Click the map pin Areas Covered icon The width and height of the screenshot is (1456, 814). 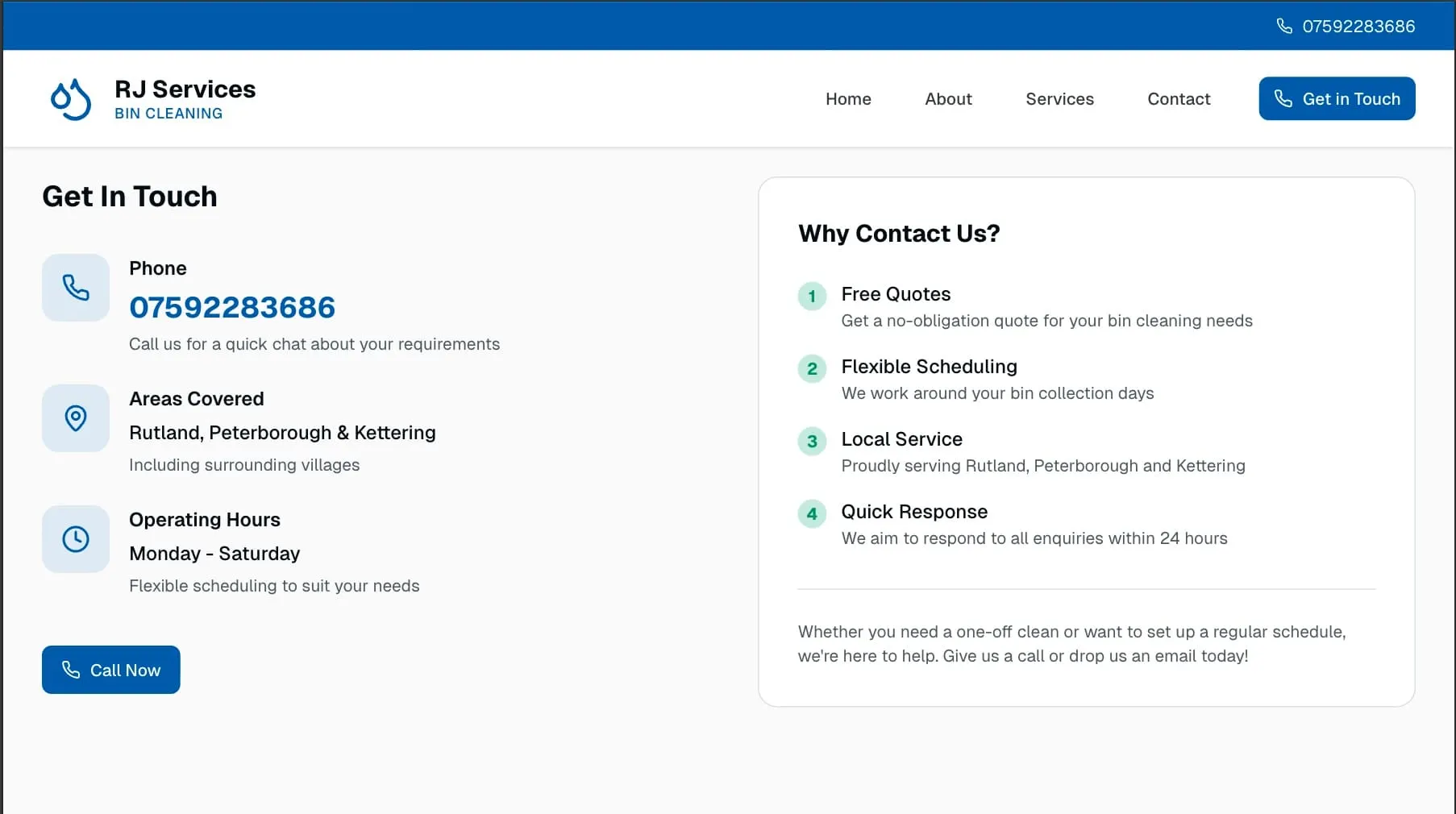76,418
